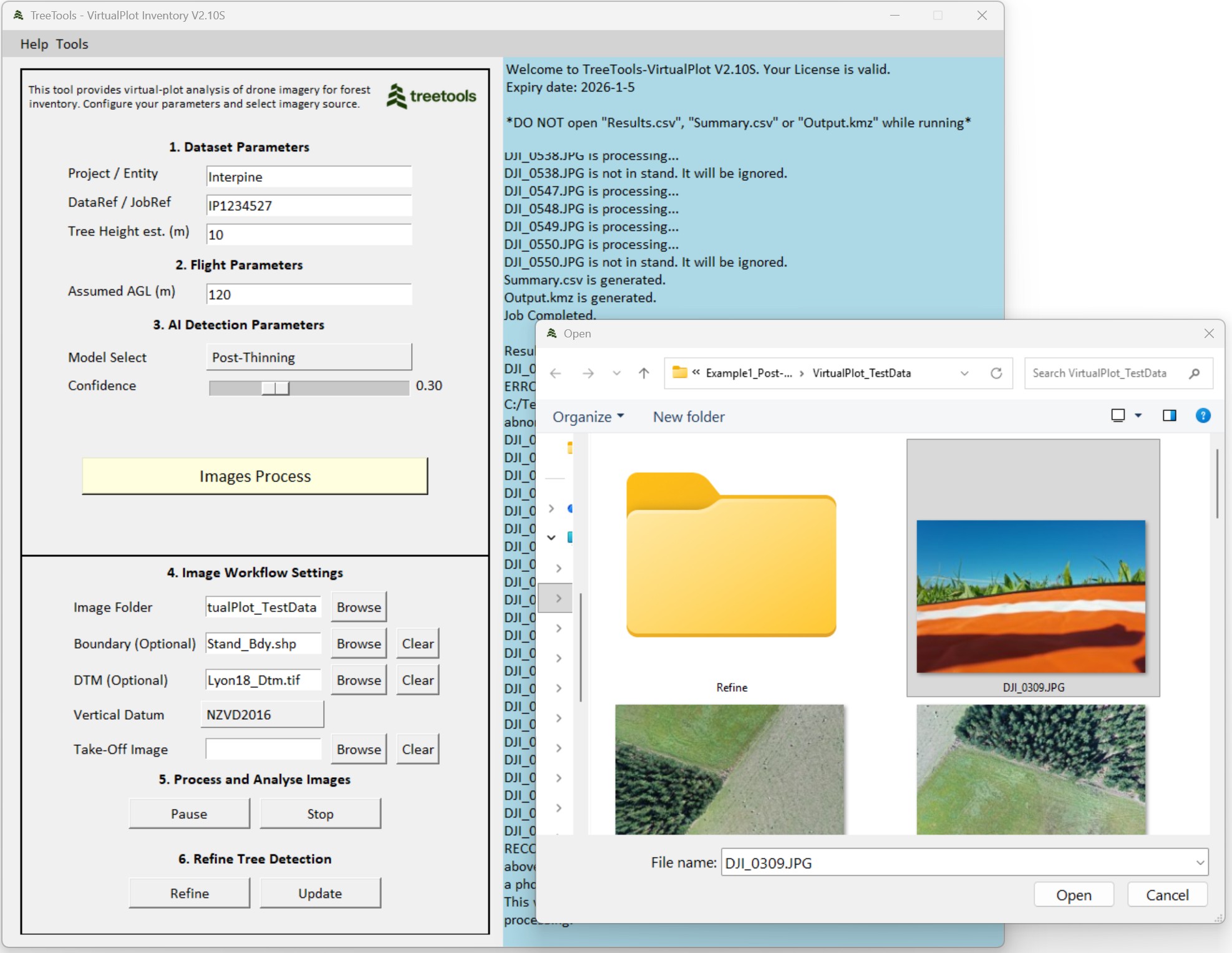Clear the DTM file selection
1232x953 pixels.
click(x=417, y=680)
